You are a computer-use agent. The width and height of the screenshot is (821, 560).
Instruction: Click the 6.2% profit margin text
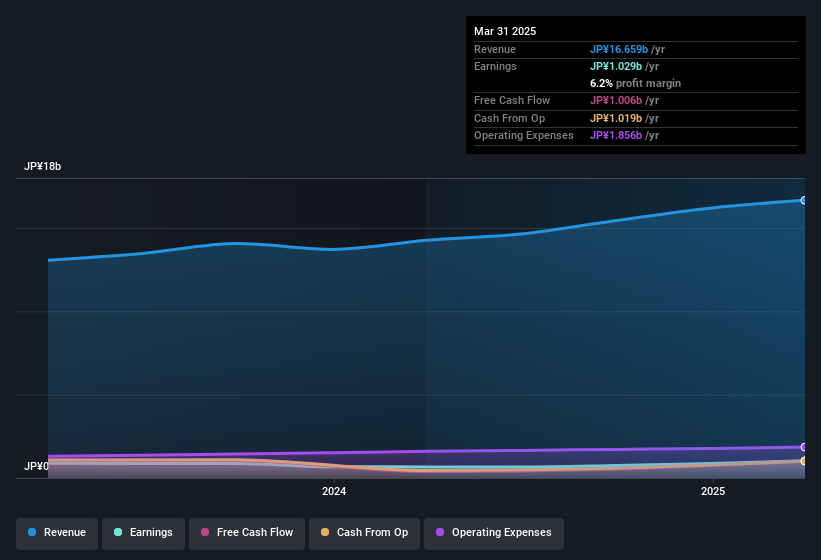[x=635, y=83]
